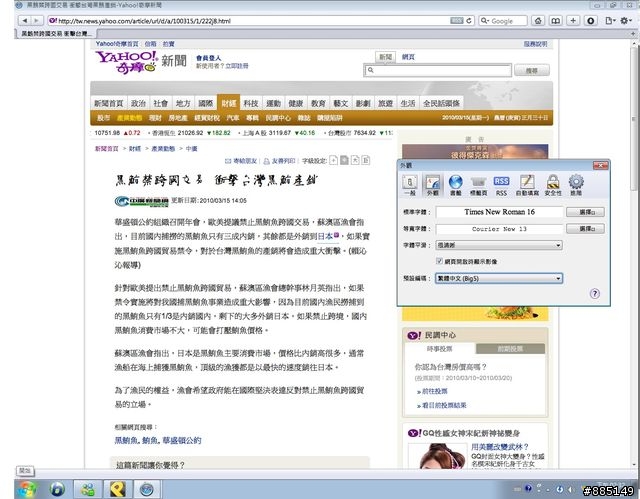640x499 pixels.
Task: Click the Times New Roman 16 font field
Action: click(x=499, y=212)
